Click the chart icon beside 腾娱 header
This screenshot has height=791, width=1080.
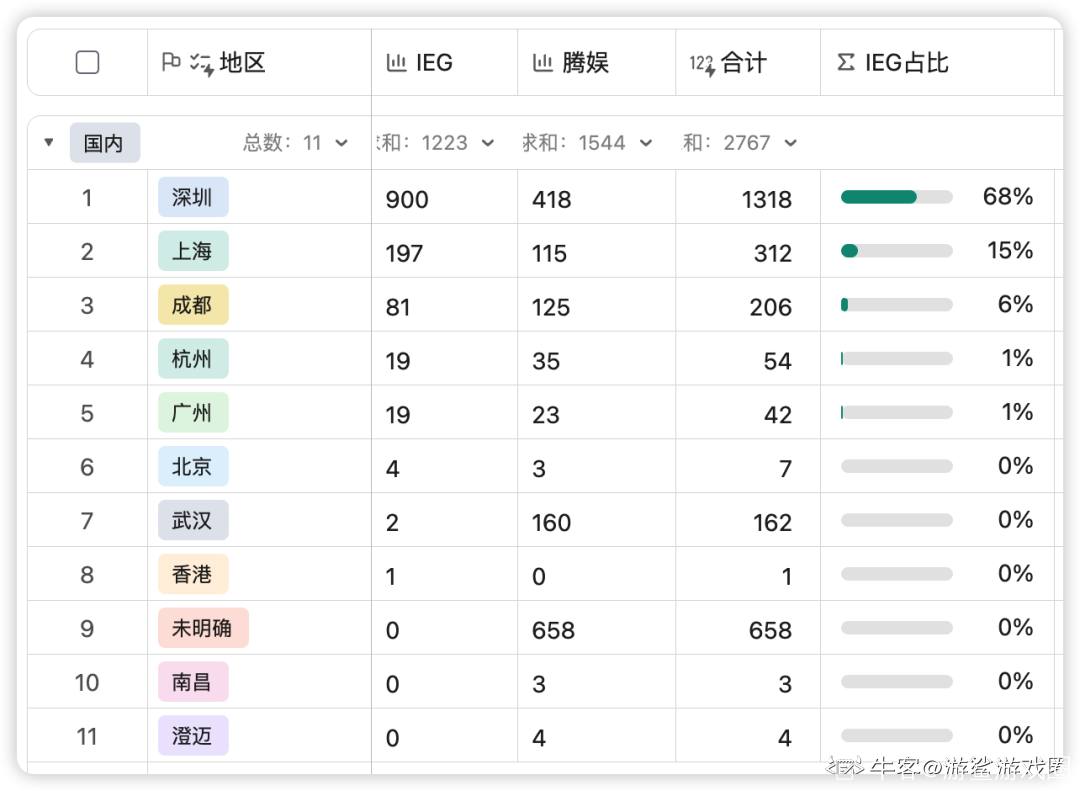point(542,63)
